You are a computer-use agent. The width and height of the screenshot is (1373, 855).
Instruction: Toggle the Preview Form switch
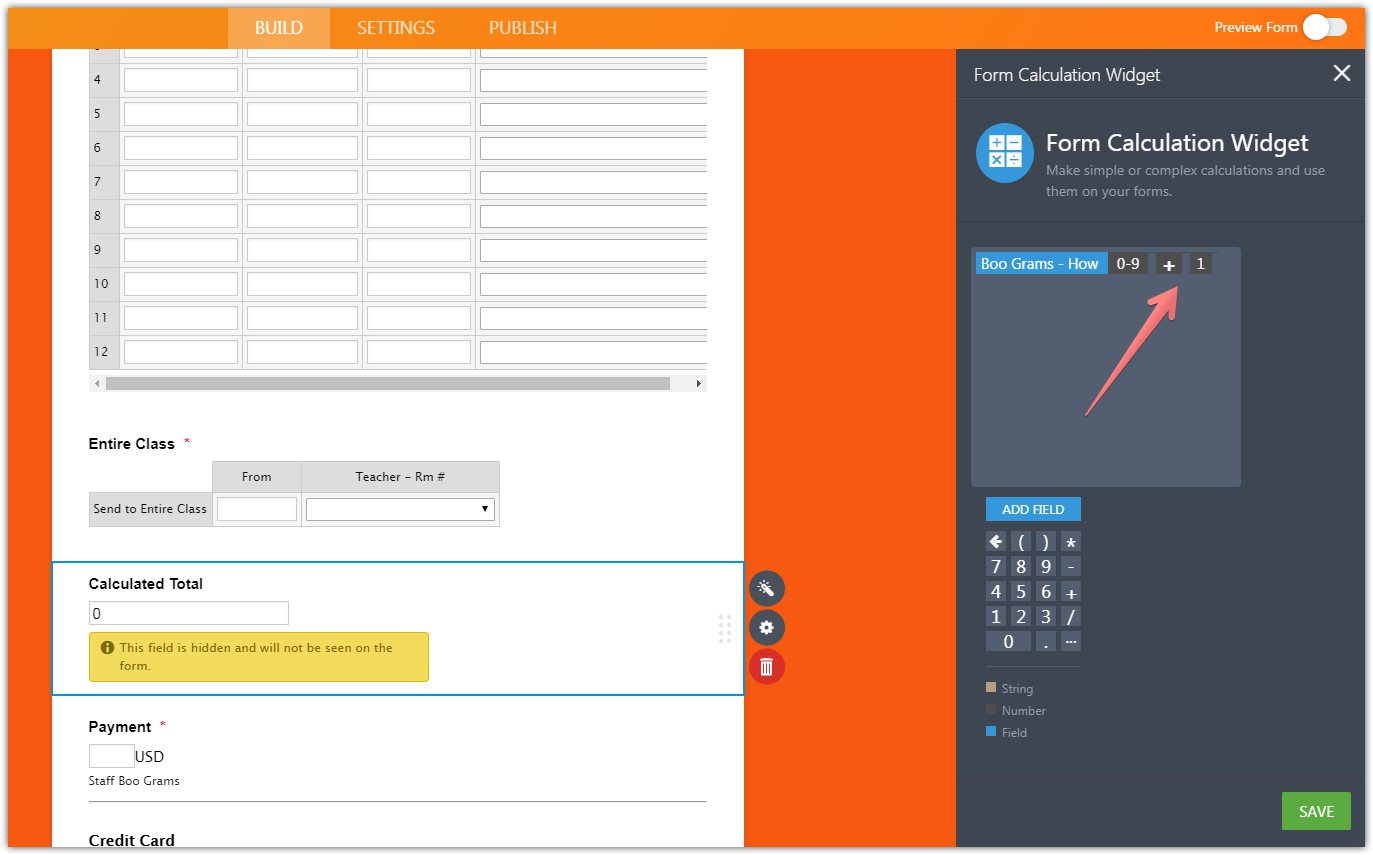click(x=1323, y=28)
